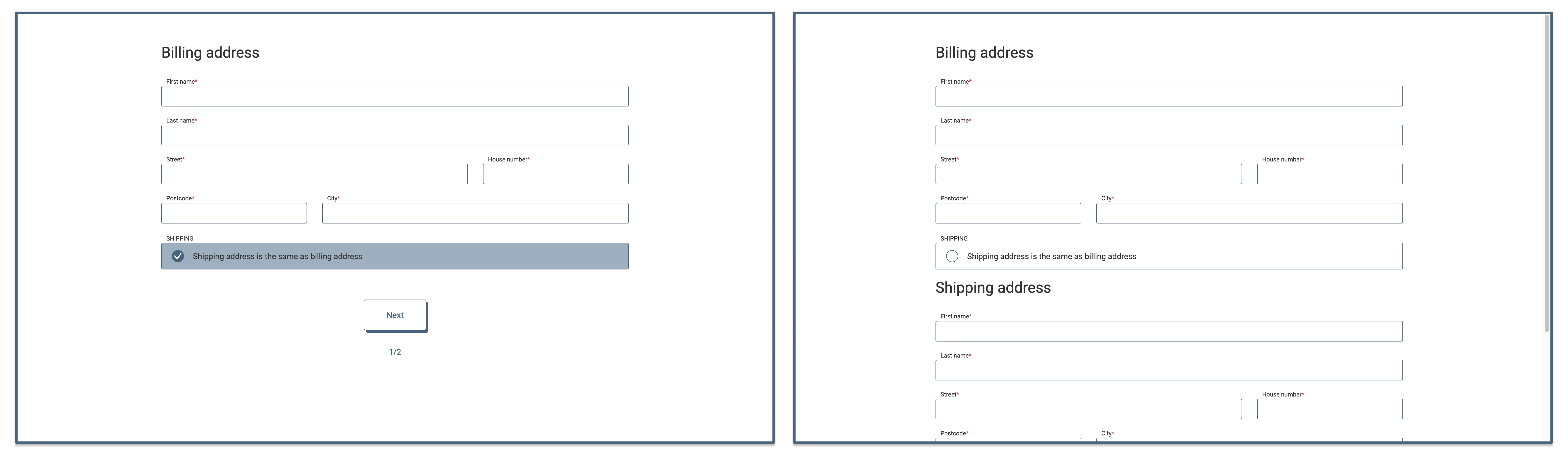Click the City field in left billing form
This screenshot has height=456, width=1568.
point(475,213)
